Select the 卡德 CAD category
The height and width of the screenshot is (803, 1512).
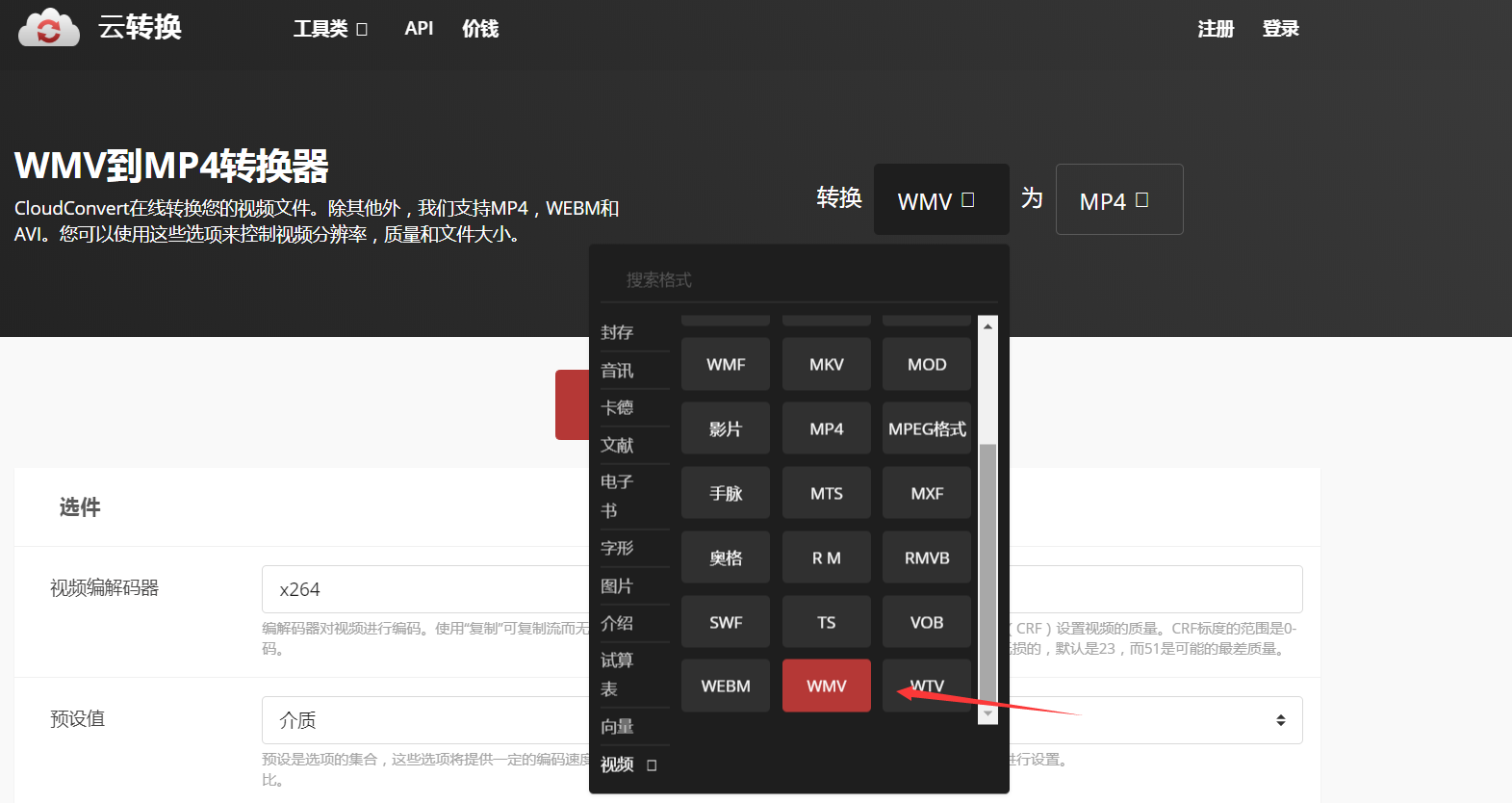(x=617, y=407)
